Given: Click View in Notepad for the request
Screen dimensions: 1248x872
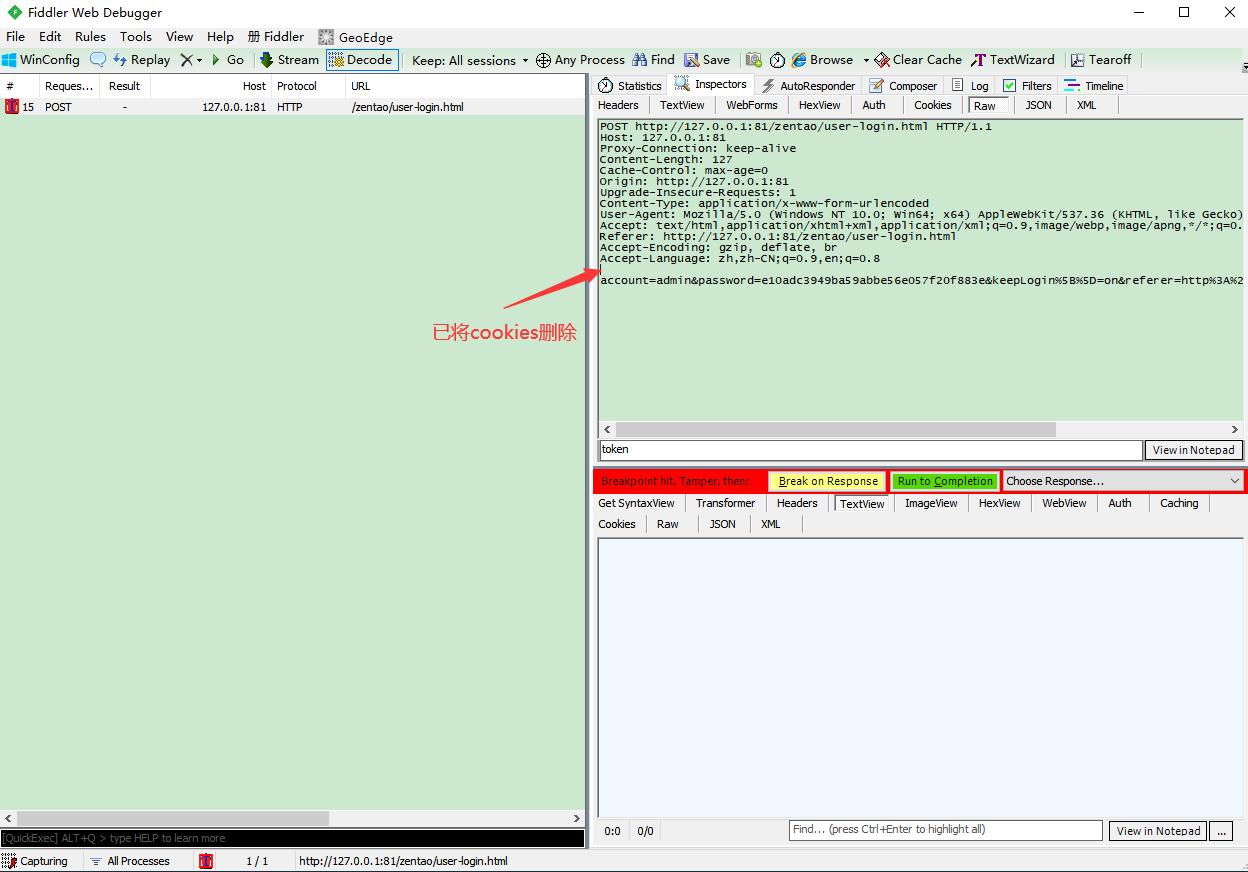Looking at the screenshot, I should tap(1193, 450).
